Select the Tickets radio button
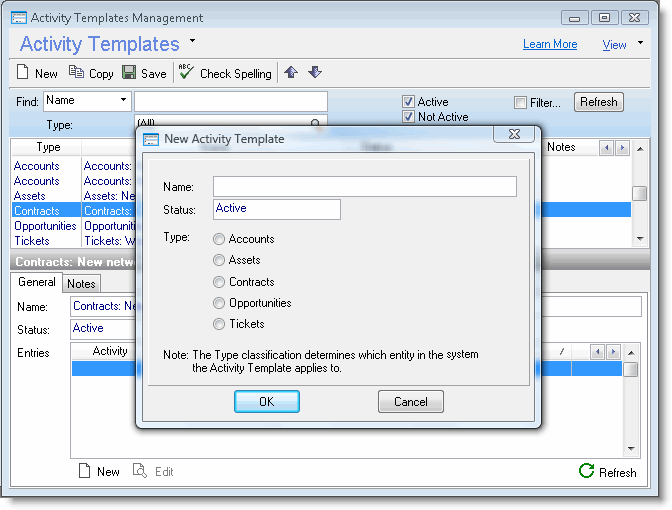Image resolution: width=672 pixels, height=510 pixels. pos(219,324)
